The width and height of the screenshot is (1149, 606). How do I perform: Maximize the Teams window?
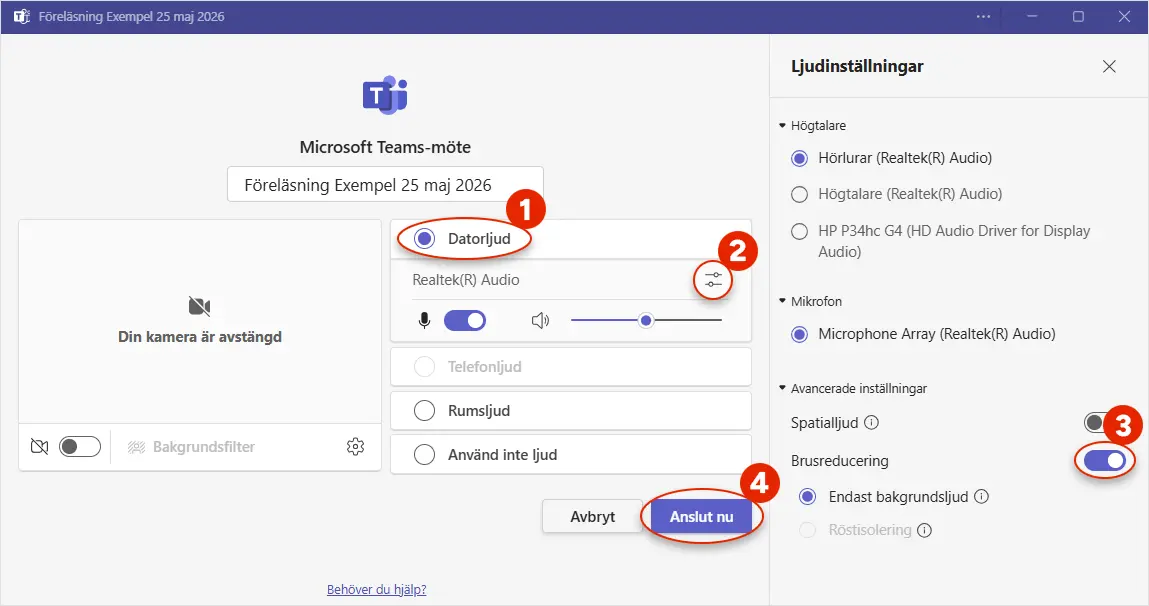point(1078,17)
